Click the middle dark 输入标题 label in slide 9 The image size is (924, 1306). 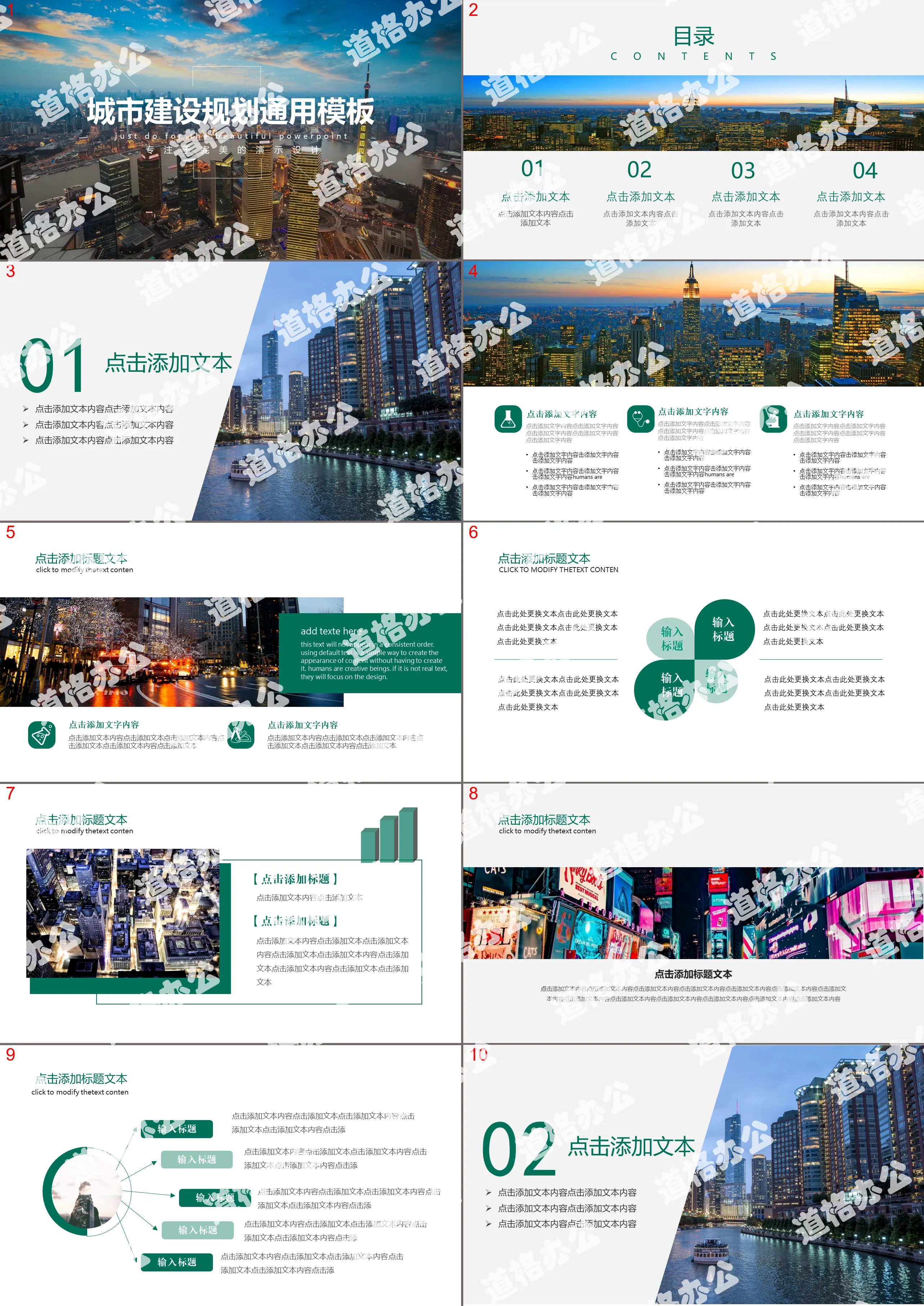pyautogui.click(x=215, y=1198)
